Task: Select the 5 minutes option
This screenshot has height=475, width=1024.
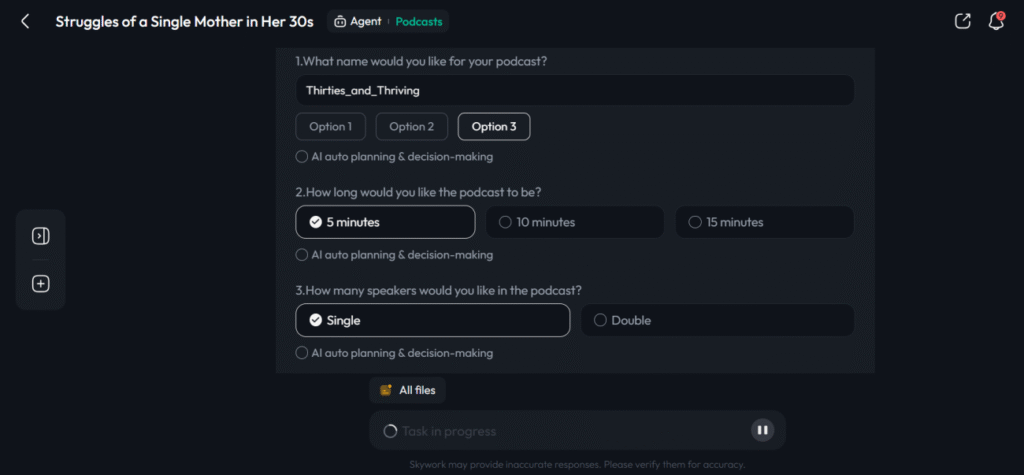Action: pyautogui.click(x=385, y=222)
